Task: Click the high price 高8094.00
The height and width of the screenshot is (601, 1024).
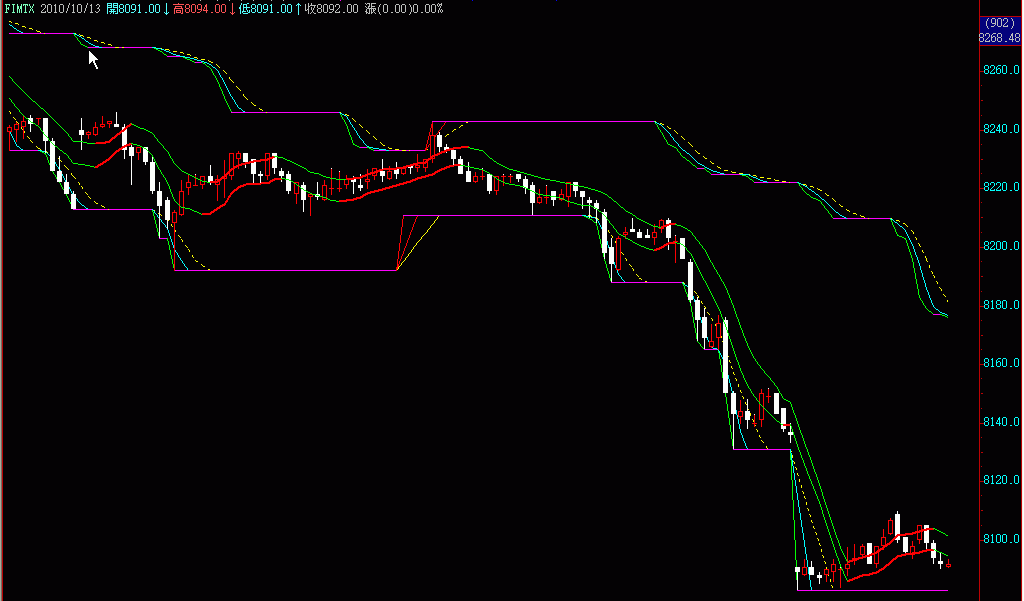Action: tap(200, 9)
